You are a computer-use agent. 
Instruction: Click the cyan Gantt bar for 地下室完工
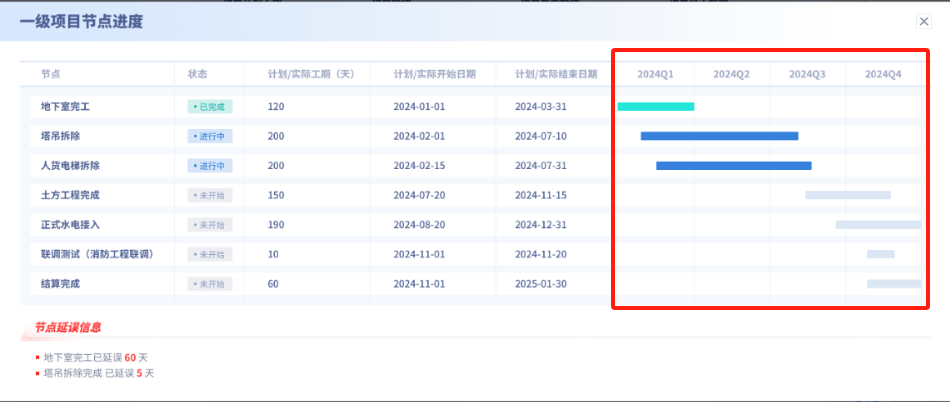point(656,107)
